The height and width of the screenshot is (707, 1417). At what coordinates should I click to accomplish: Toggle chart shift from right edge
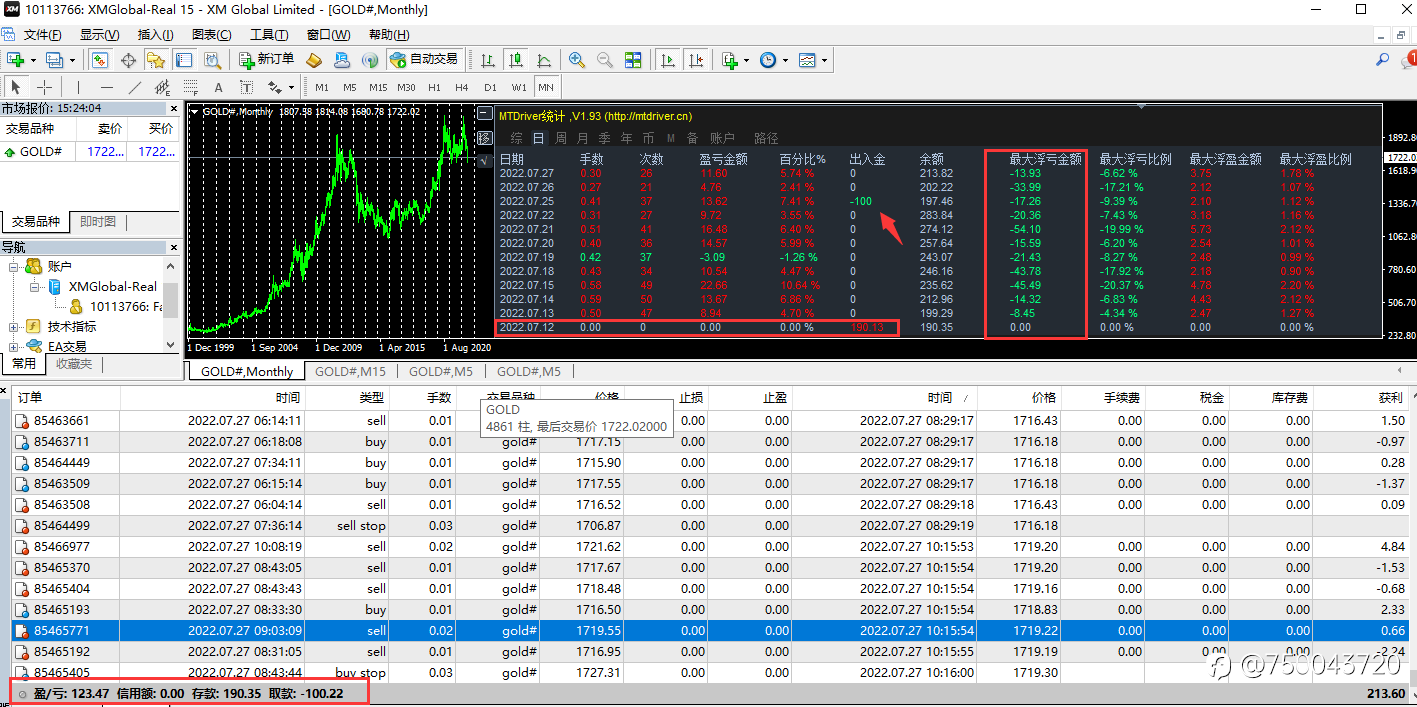tap(697, 60)
